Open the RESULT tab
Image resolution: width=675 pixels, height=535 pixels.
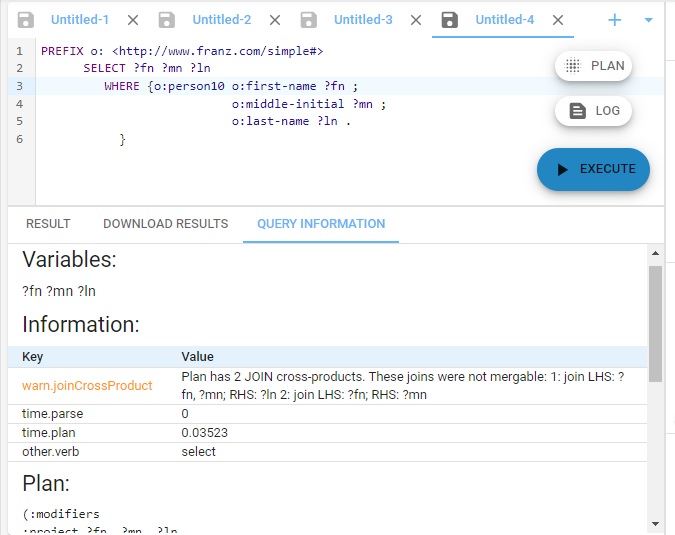(48, 224)
